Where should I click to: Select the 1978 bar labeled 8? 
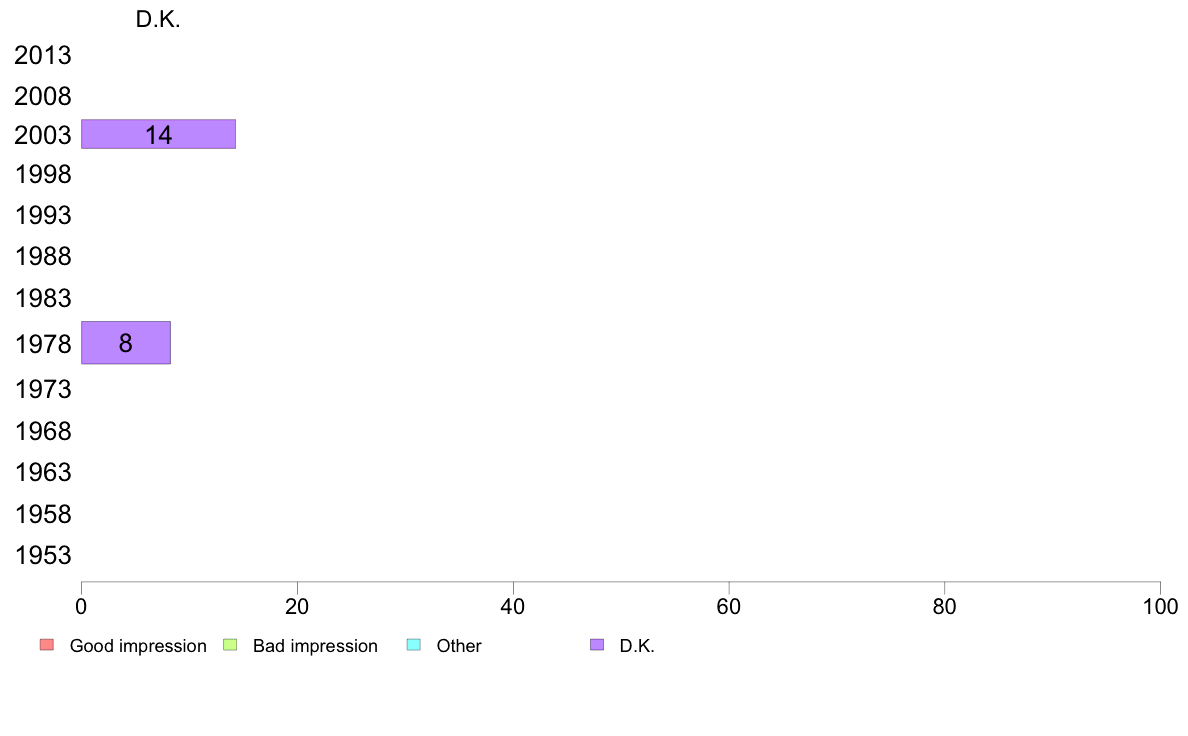126,343
